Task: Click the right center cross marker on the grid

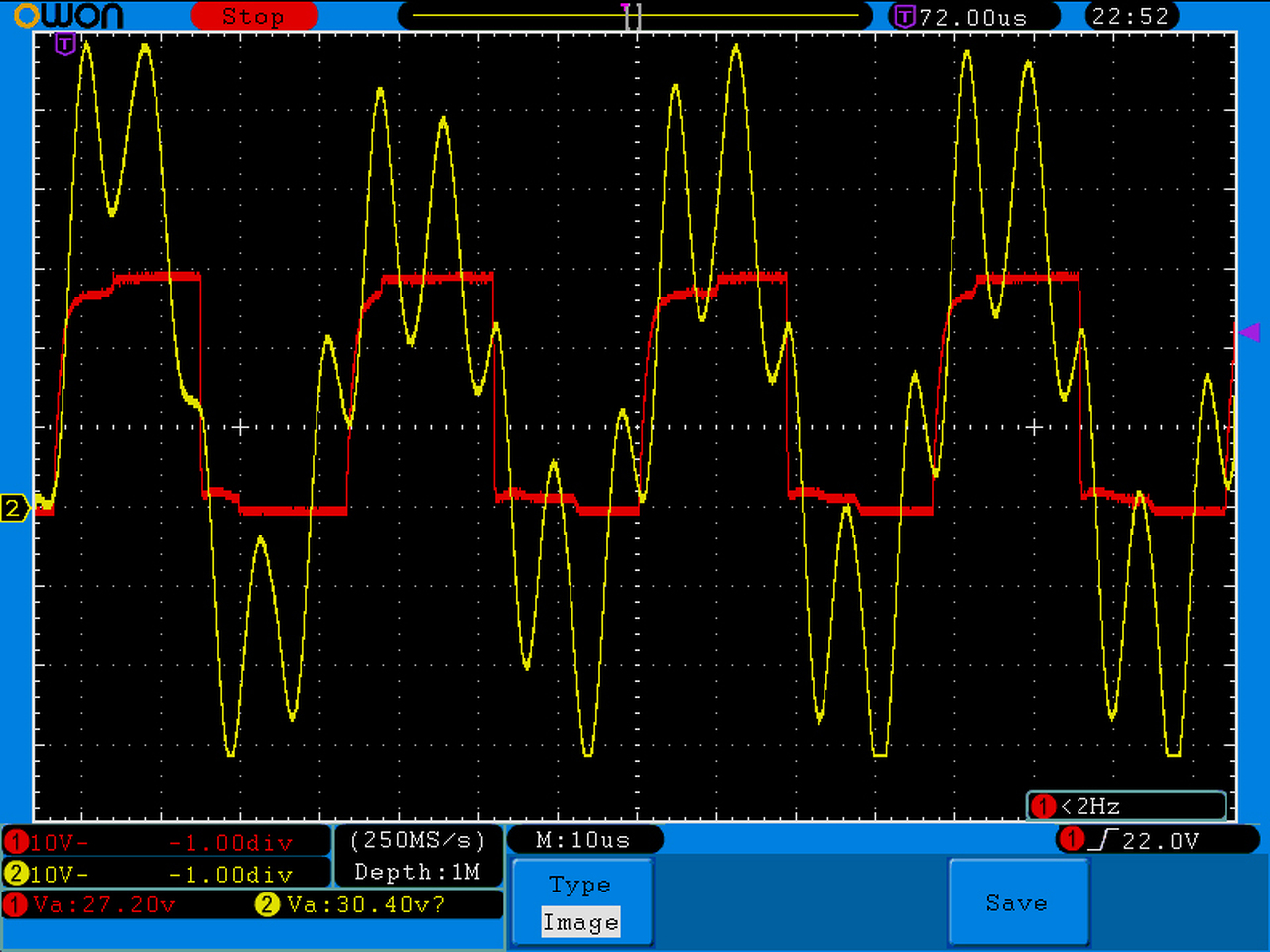Action: tap(1034, 427)
